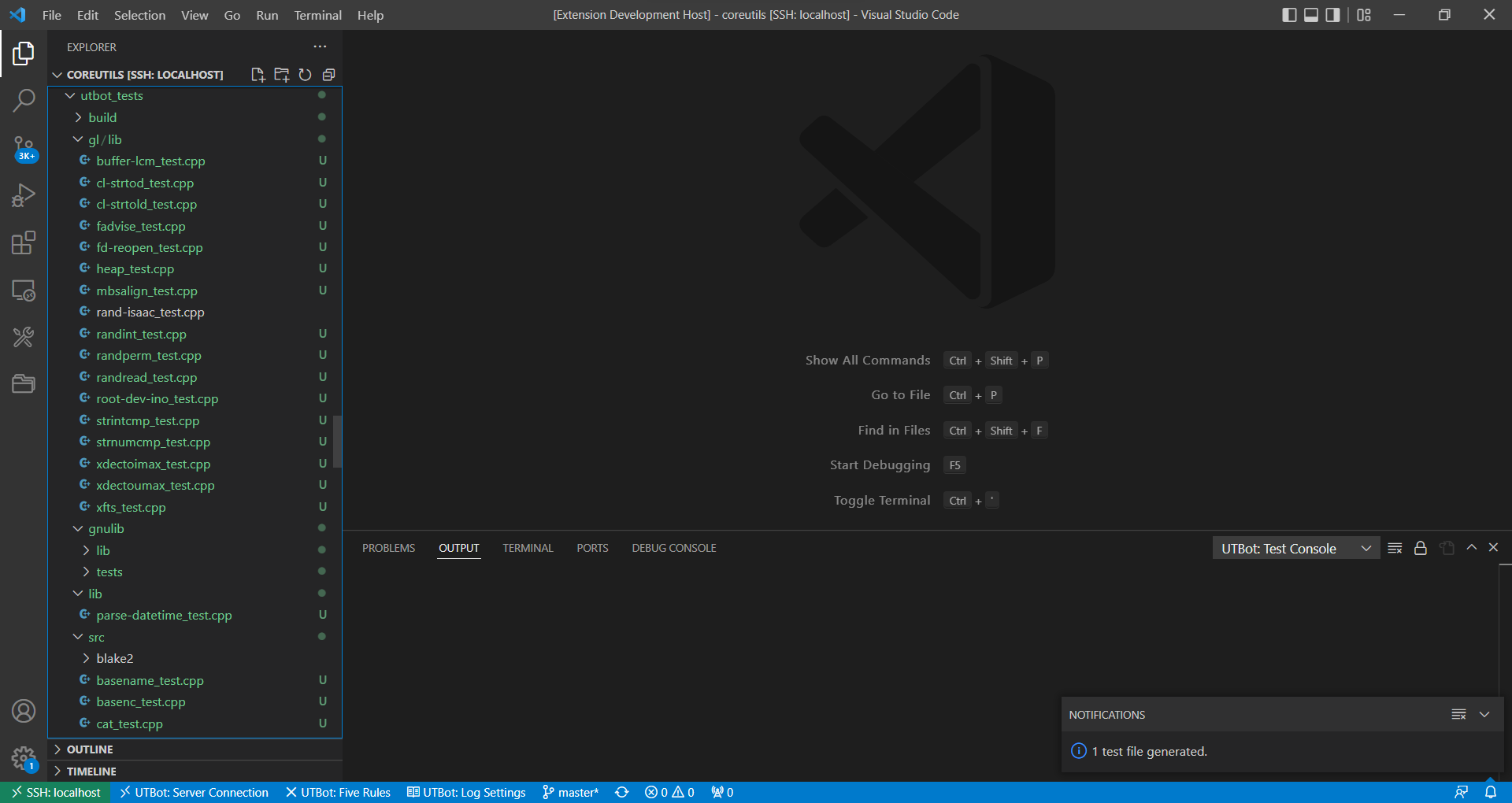Screen dimensions: 1512x803
Task: Close the bottom panel
Action: (x=1493, y=547)
